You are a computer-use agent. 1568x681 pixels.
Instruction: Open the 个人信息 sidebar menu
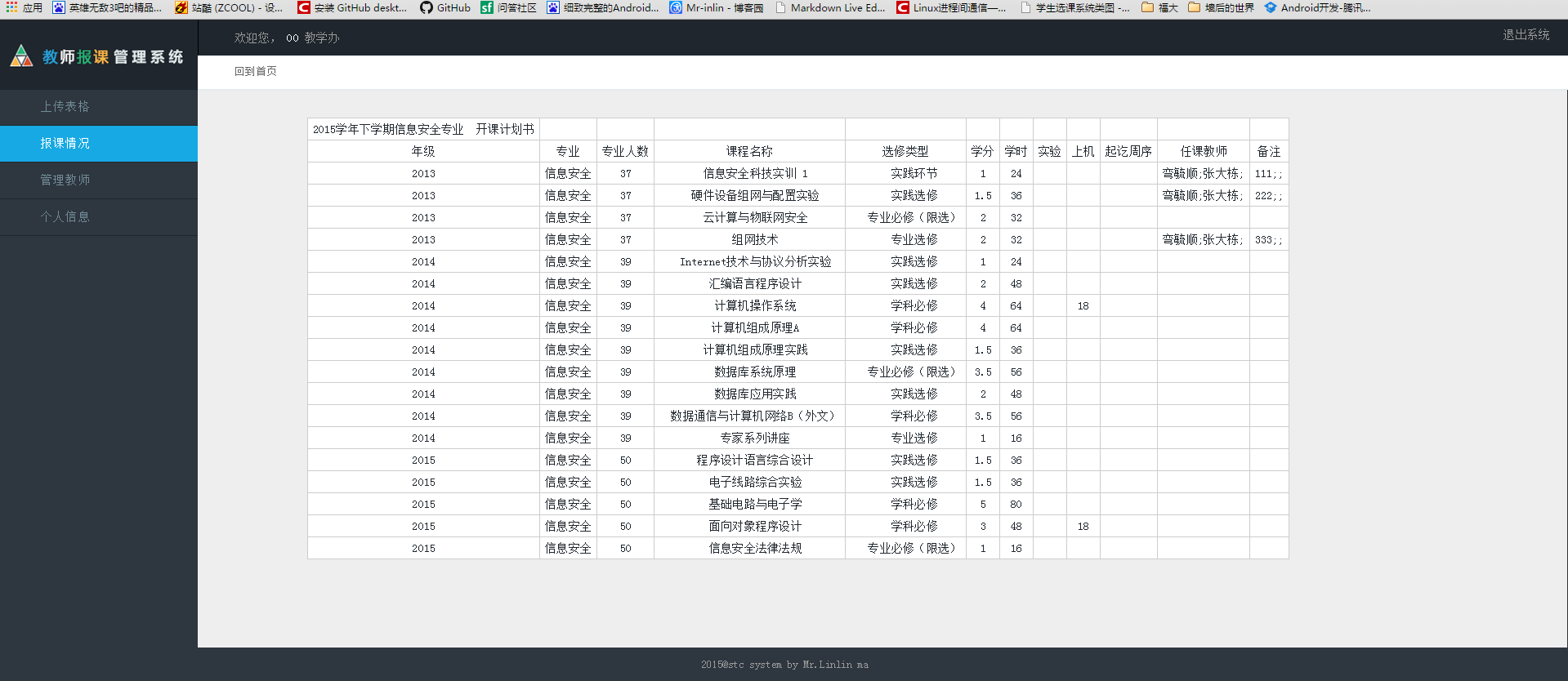[99, 217]
